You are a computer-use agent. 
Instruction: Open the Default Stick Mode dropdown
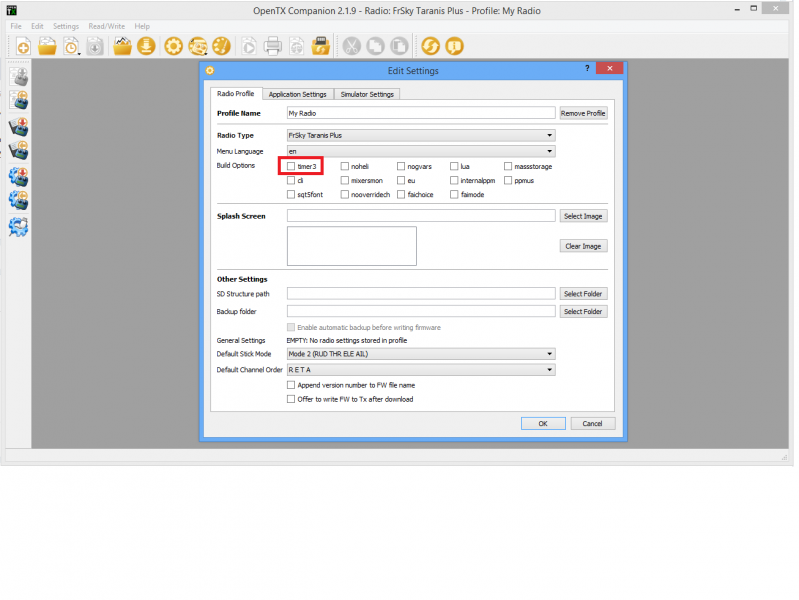(420, 353)
